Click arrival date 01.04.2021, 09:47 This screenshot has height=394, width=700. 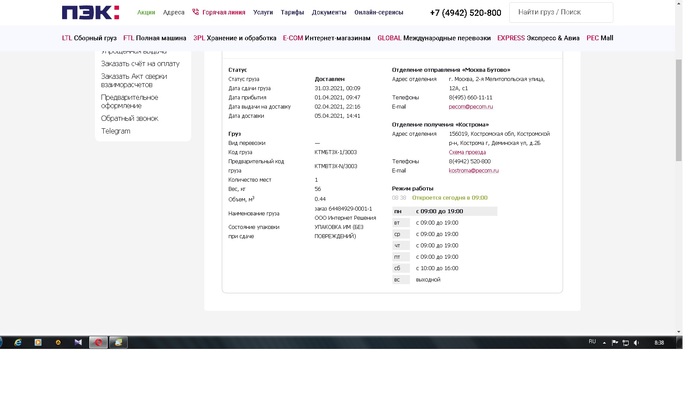click(337, 97)
